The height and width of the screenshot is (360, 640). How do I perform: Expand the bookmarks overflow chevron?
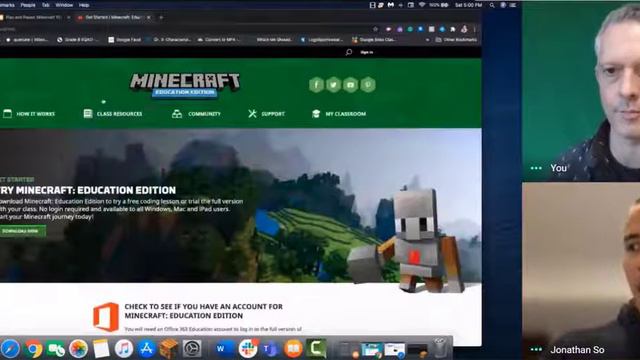click(x=427, y=40)
